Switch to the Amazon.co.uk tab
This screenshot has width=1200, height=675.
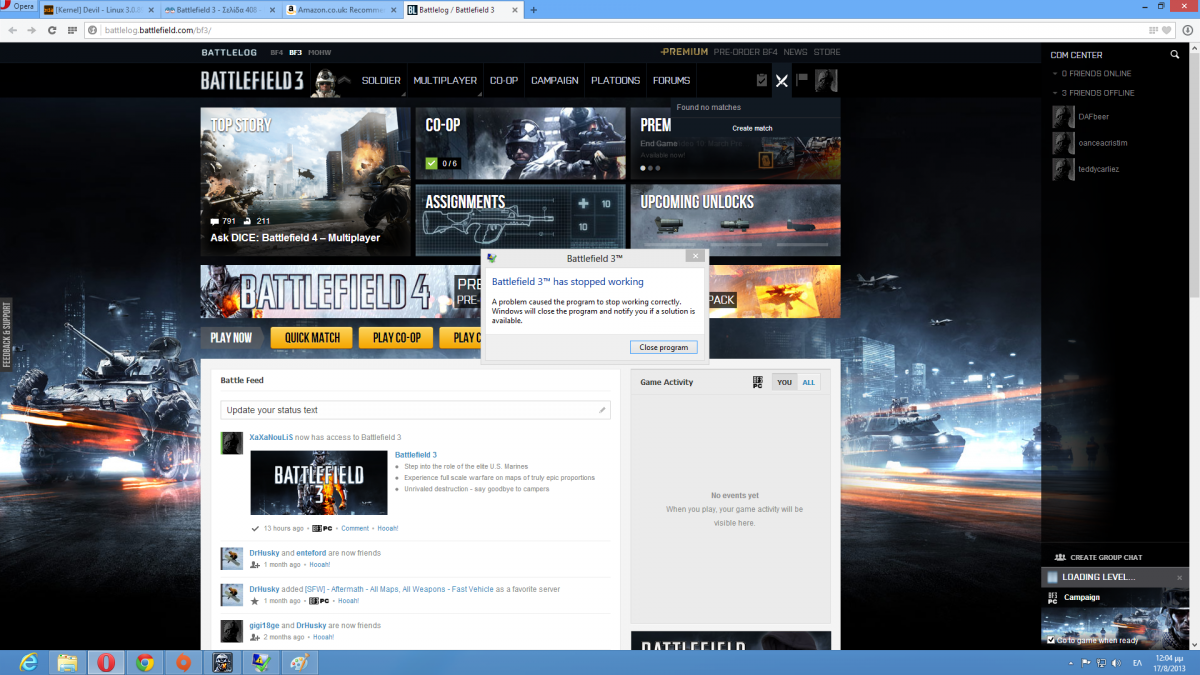tap(341, 10)
